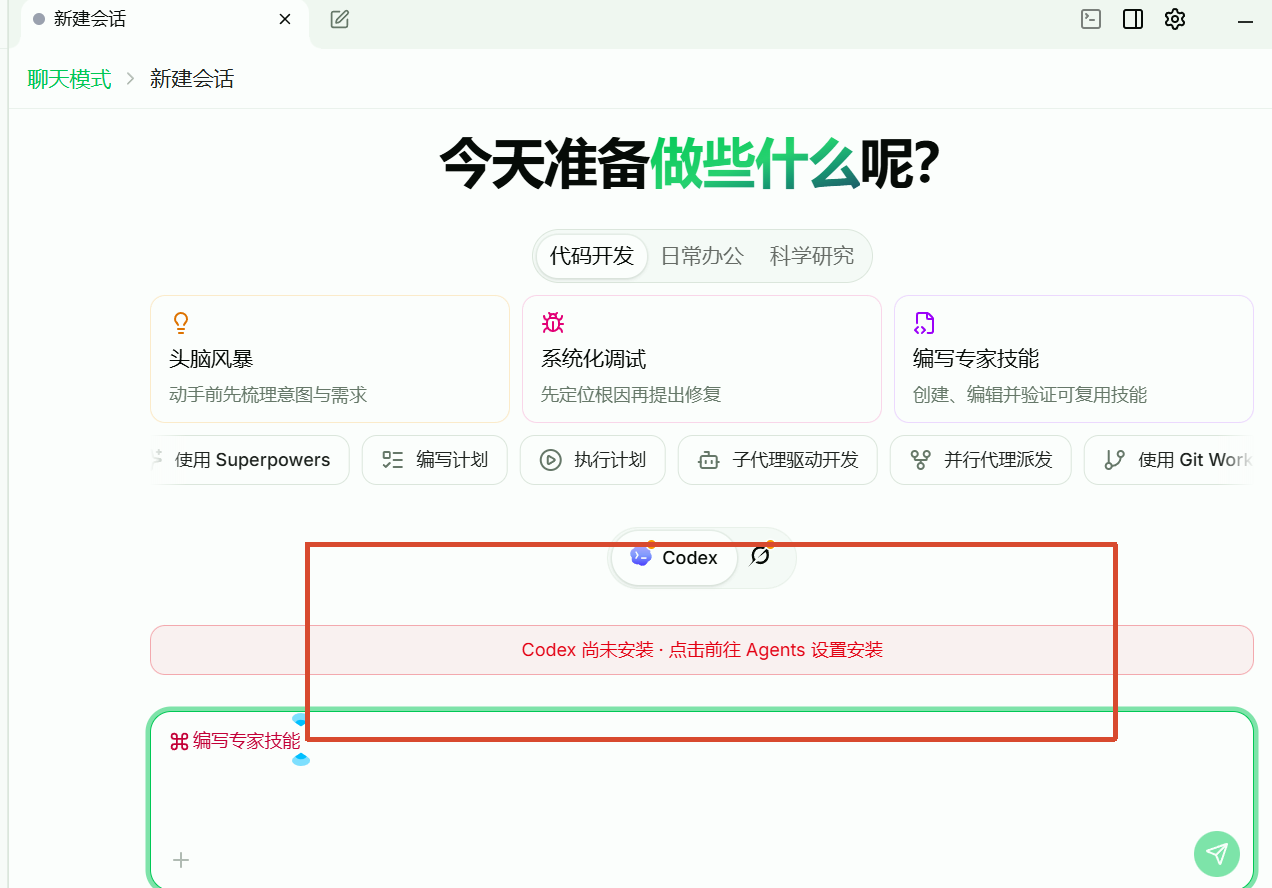Click the bug icon on 系统化调试

pyautogui.click(x=553, y=323)
